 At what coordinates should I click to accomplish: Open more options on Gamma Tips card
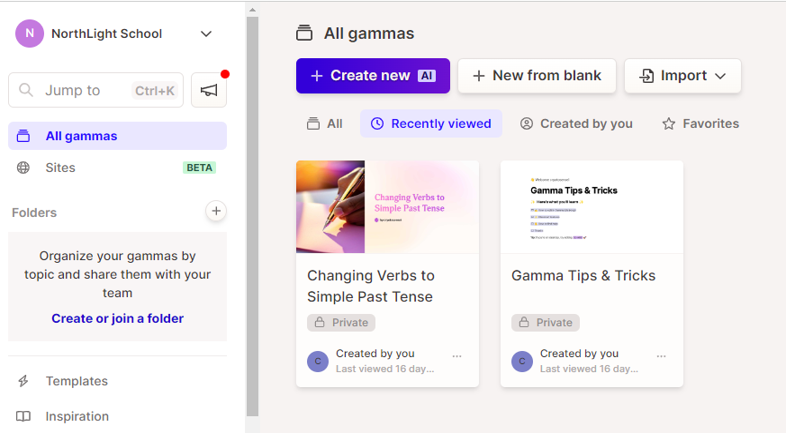pos(661,356)
